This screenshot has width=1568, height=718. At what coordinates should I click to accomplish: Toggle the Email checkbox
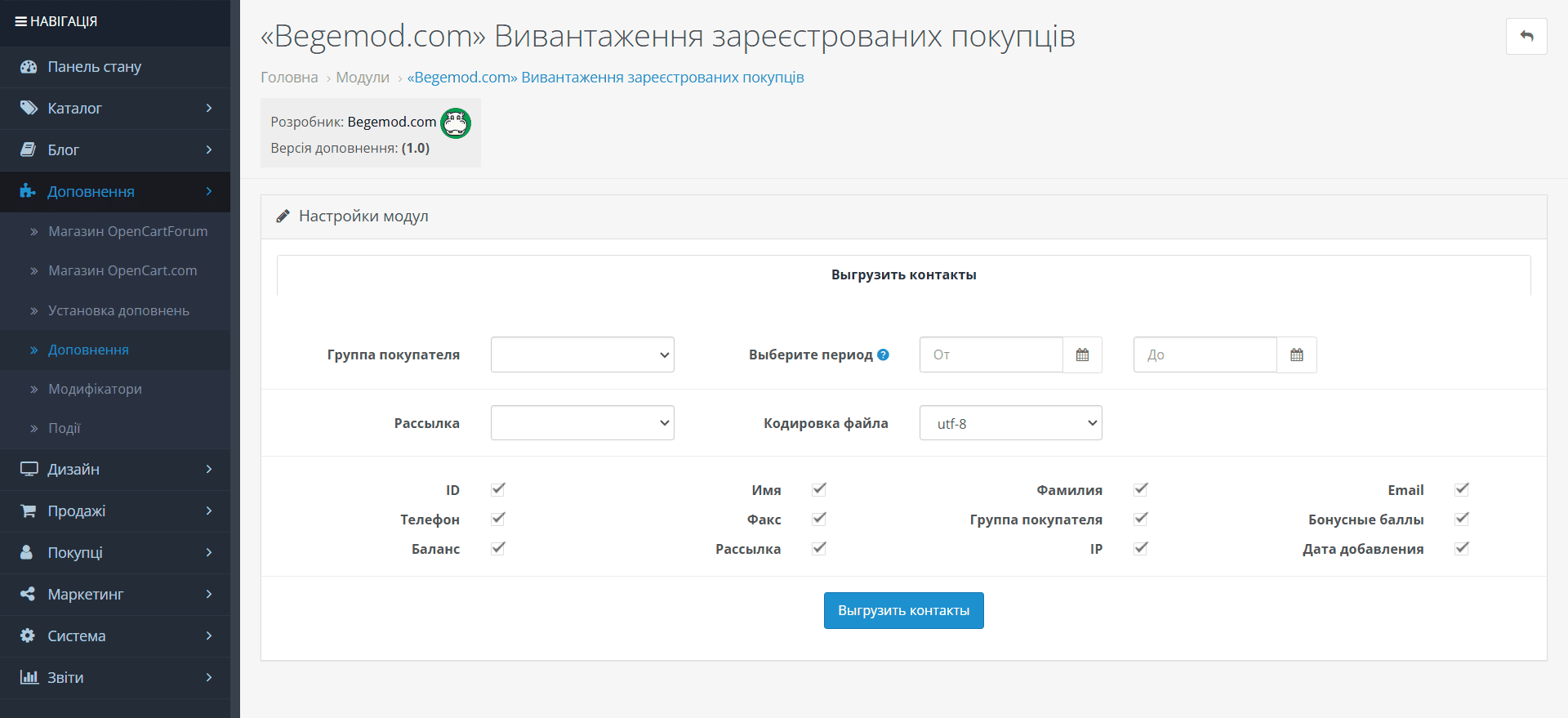1462,489
